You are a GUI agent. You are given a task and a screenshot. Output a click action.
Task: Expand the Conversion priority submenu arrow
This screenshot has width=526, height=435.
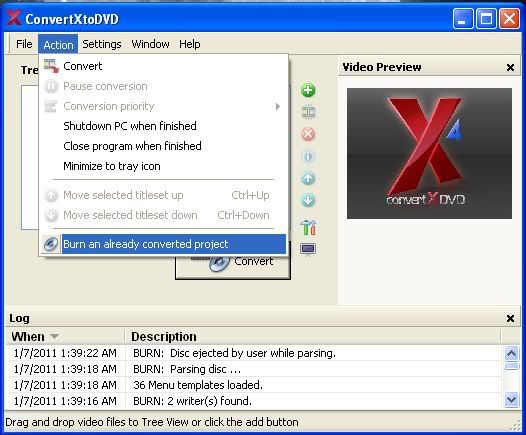[x=277, y=106]
